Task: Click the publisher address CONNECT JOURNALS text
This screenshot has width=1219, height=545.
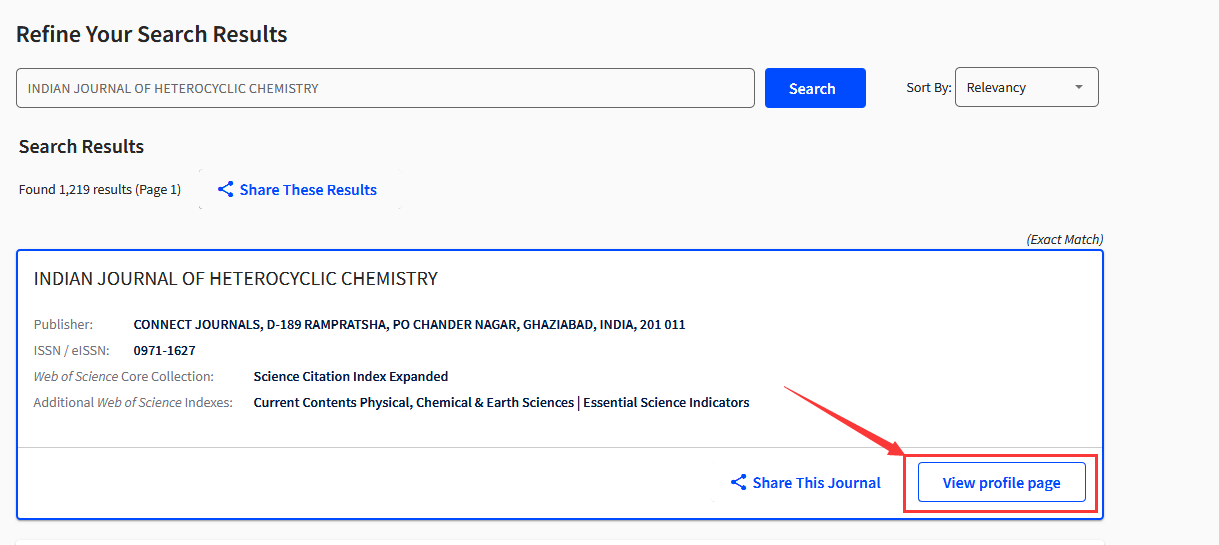Action: coord(409,325)
